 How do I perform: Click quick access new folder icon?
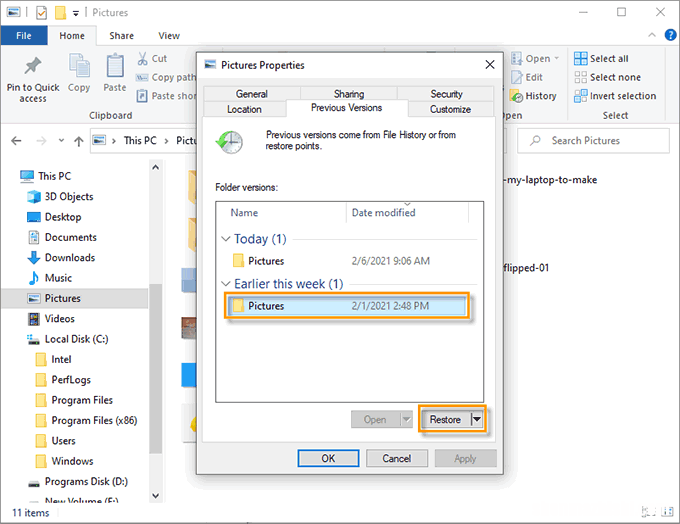point(60,13)
